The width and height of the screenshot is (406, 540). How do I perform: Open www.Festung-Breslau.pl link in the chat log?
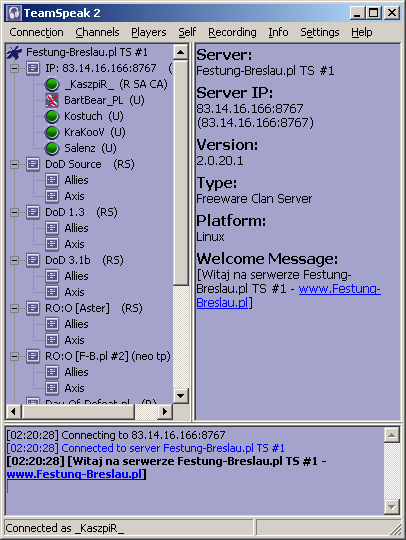pyautogui.click(x=74, y=474)
